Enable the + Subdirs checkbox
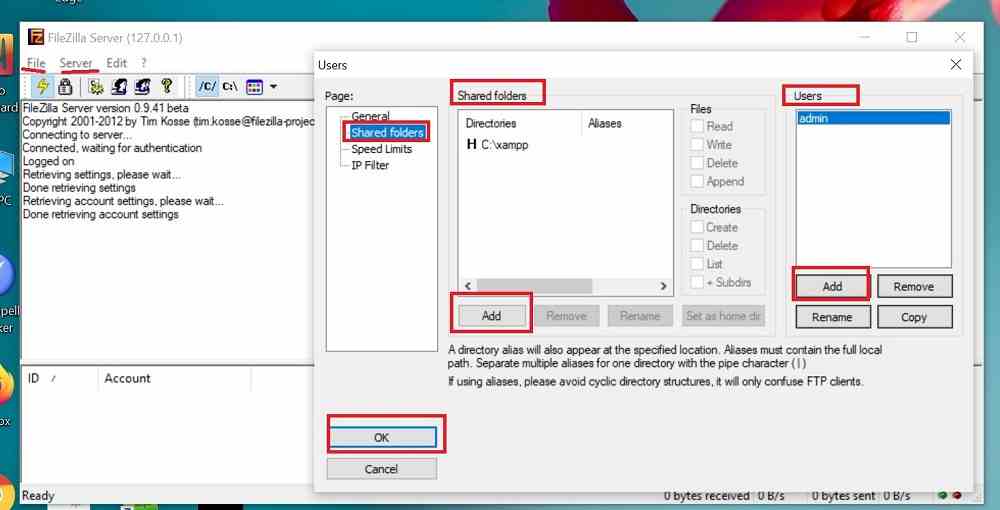This screenshot has width=1000, height=510. tap(697, 282)
